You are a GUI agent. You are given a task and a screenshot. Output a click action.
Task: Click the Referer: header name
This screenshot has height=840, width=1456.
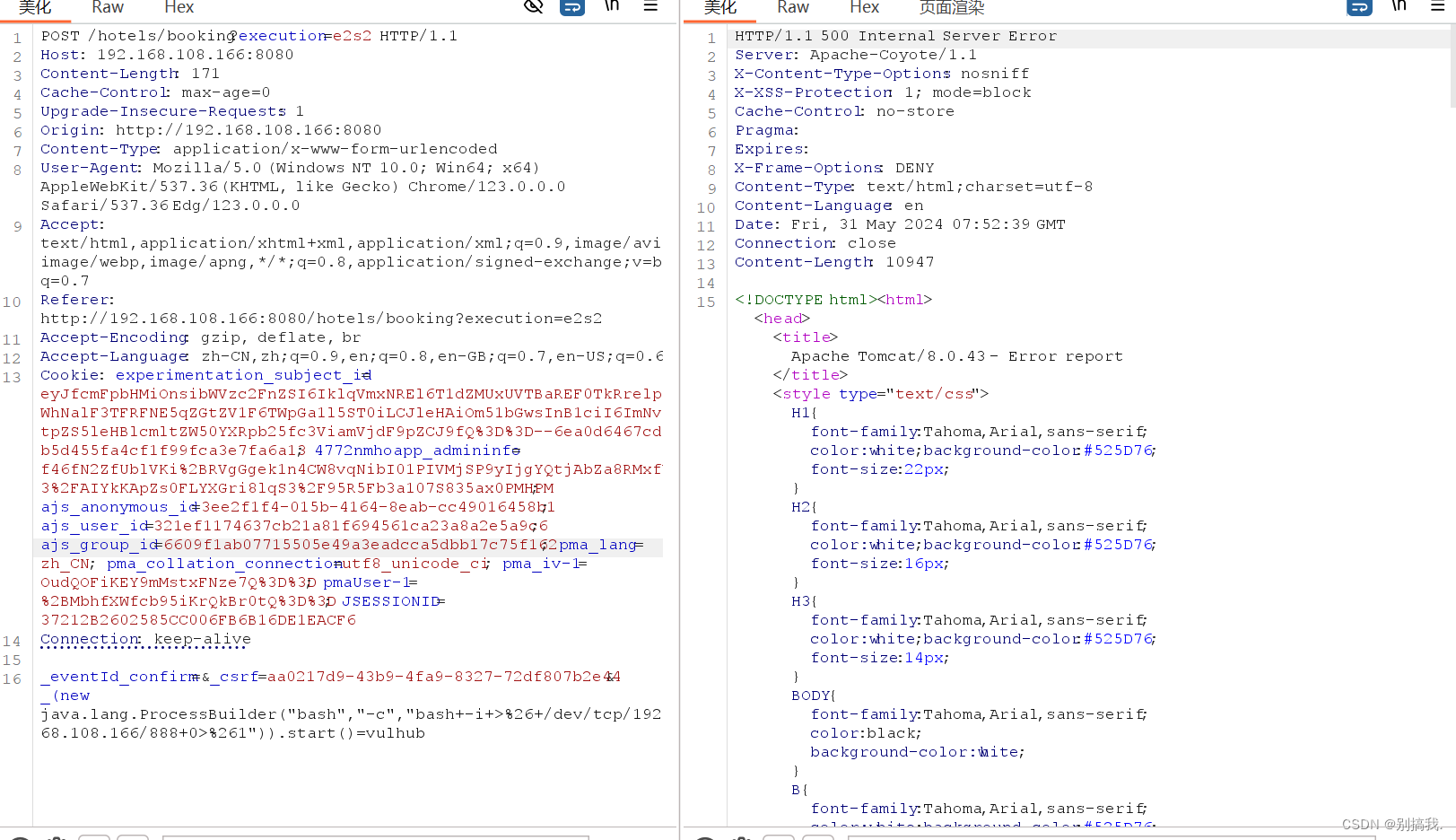(77, 300)
